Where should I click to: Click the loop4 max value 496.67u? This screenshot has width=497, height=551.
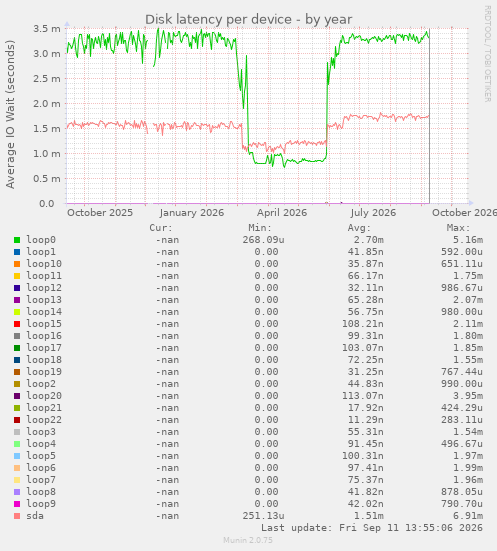coord(462,444)
